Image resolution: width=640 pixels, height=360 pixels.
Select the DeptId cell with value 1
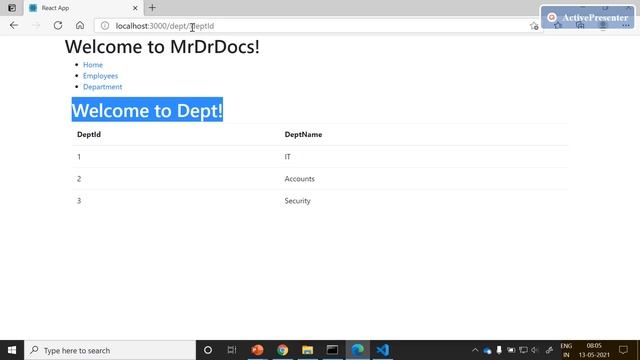tap(79, 157)
